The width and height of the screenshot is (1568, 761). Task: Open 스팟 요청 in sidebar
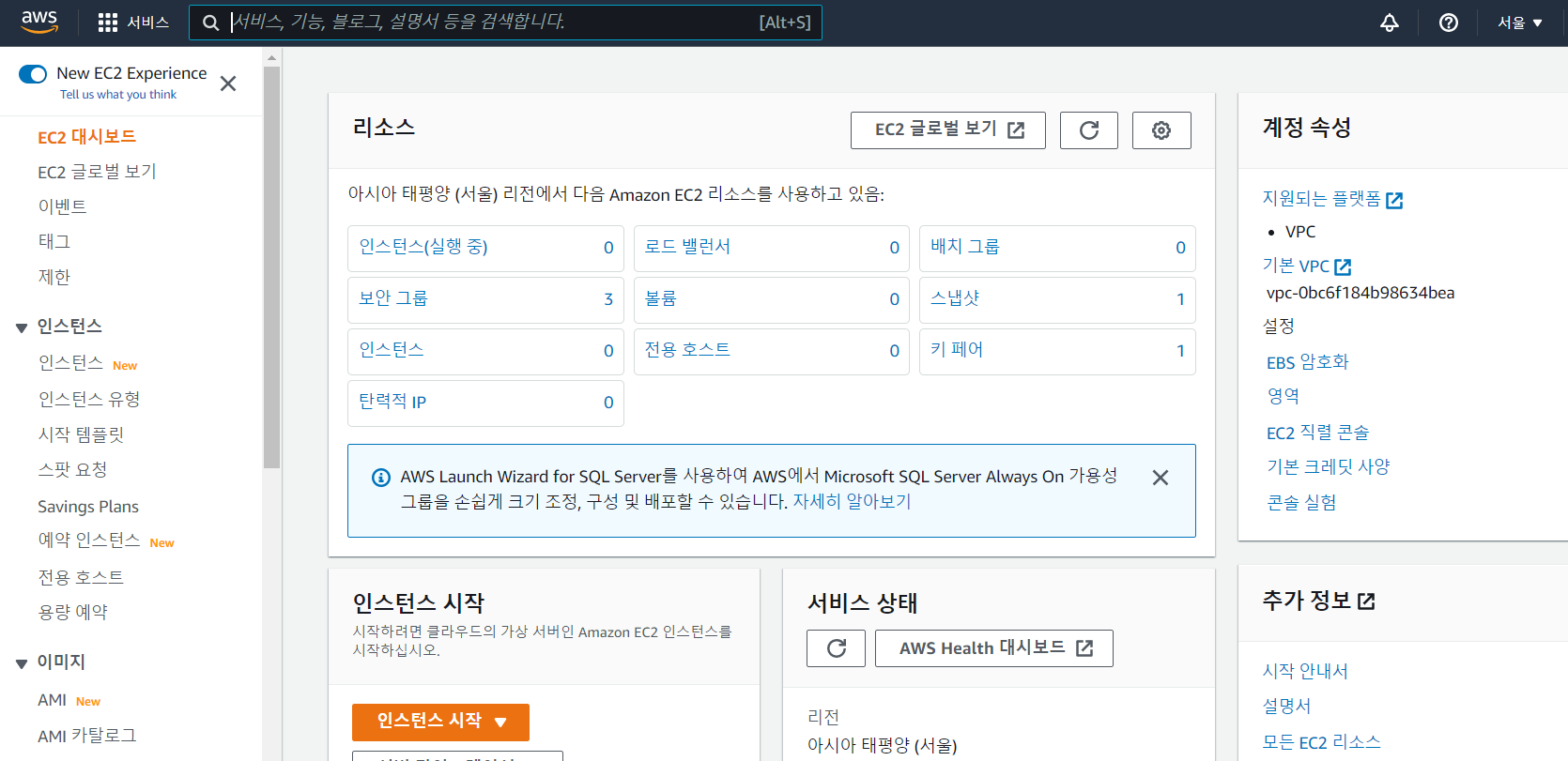72,469
